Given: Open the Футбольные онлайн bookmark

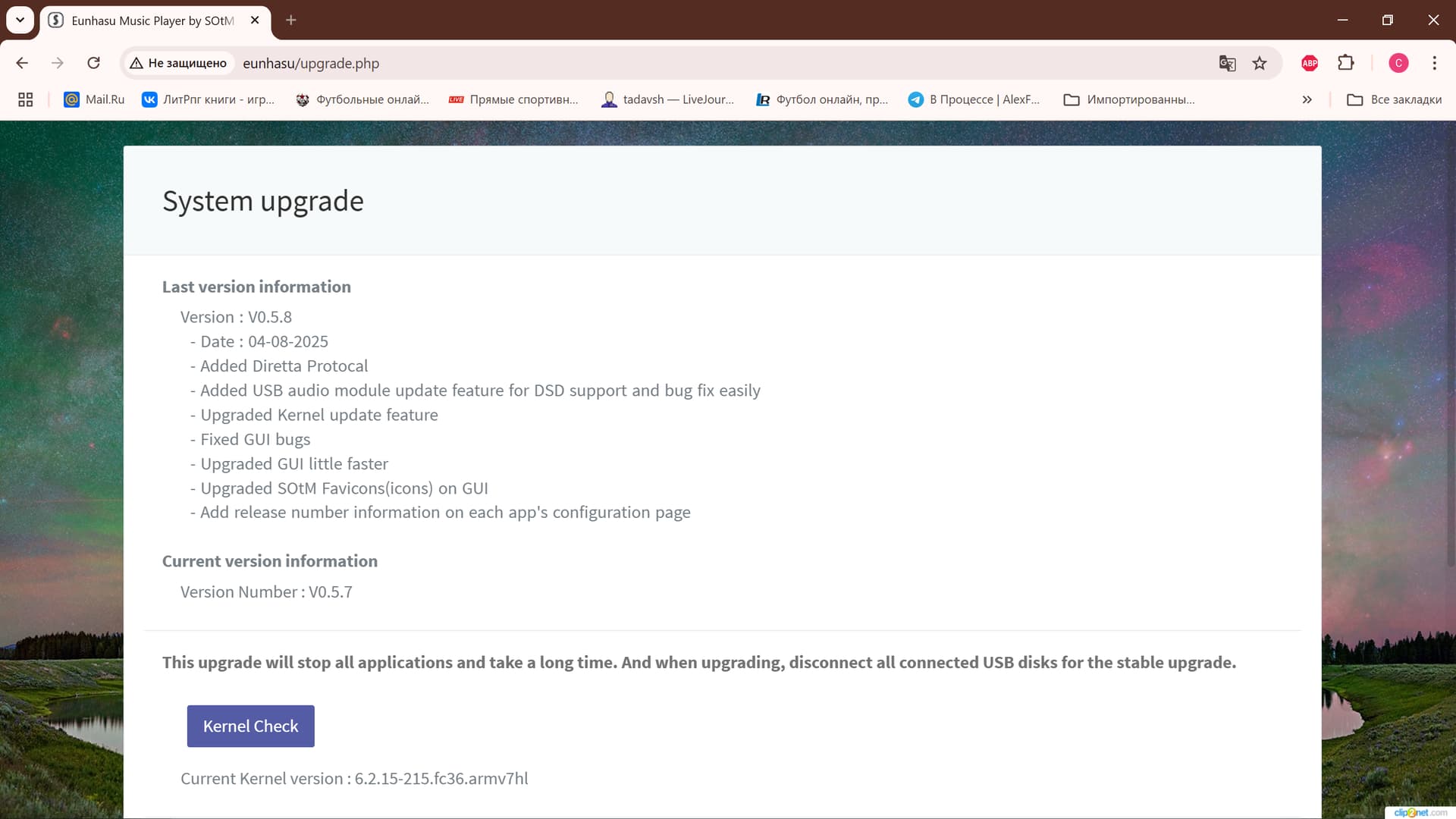Looking at the screenshot, I should point(362,99).
